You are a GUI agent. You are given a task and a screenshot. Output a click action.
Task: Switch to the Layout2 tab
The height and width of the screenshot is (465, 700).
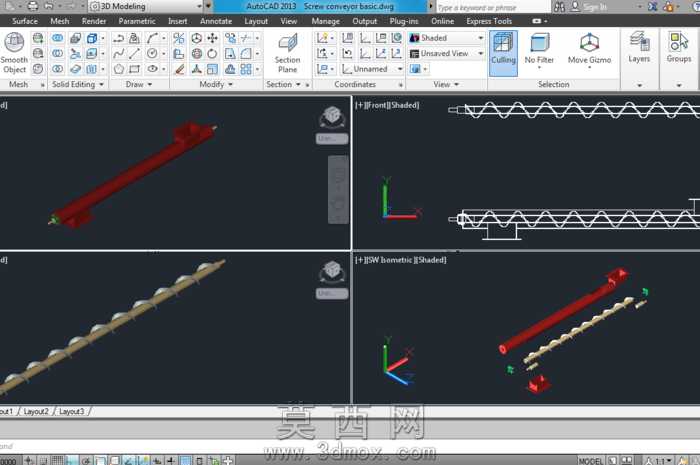[36, 411]
